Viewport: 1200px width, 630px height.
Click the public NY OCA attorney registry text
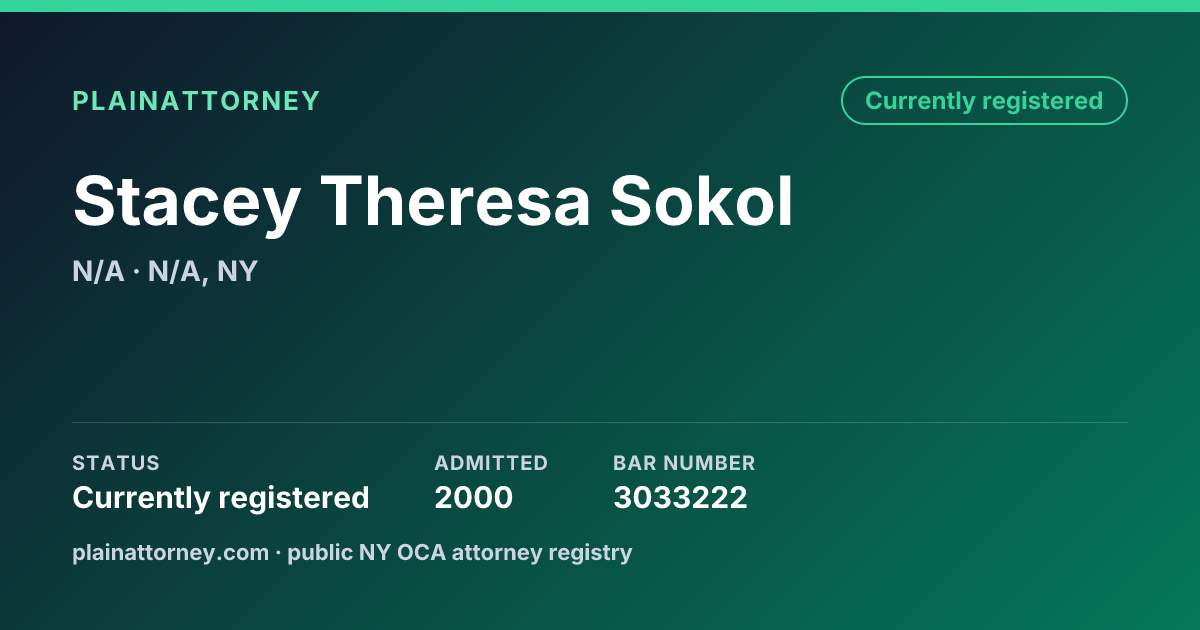click(460, 552)
